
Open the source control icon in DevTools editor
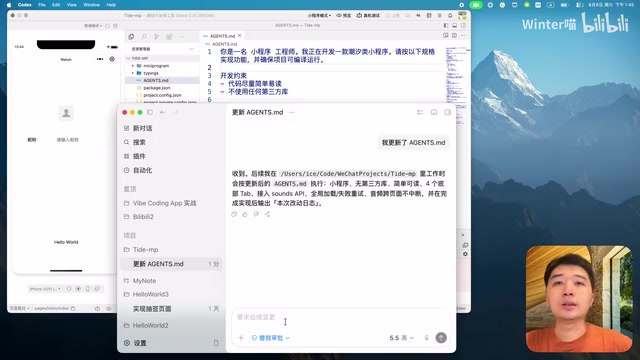coord(156,37)
